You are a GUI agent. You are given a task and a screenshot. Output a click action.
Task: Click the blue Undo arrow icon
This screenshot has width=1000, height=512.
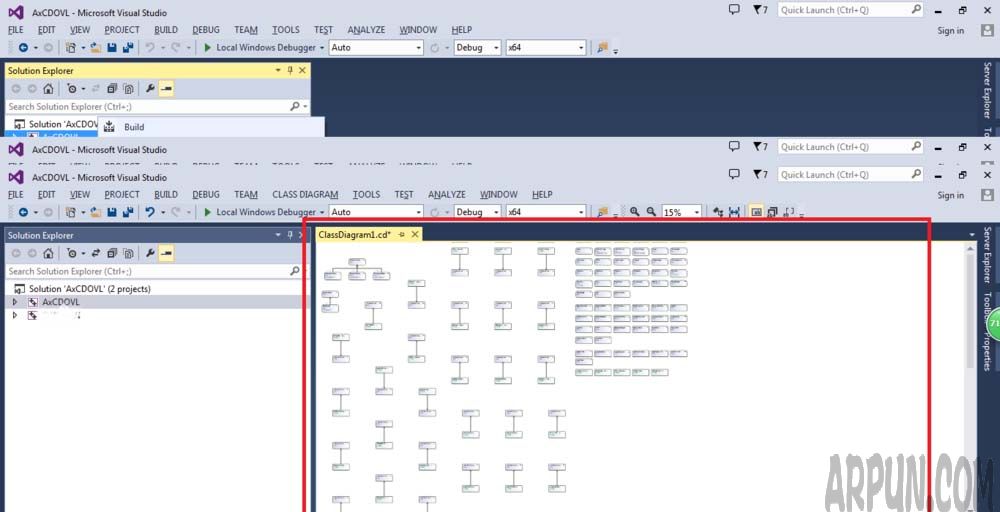(150, 212)
